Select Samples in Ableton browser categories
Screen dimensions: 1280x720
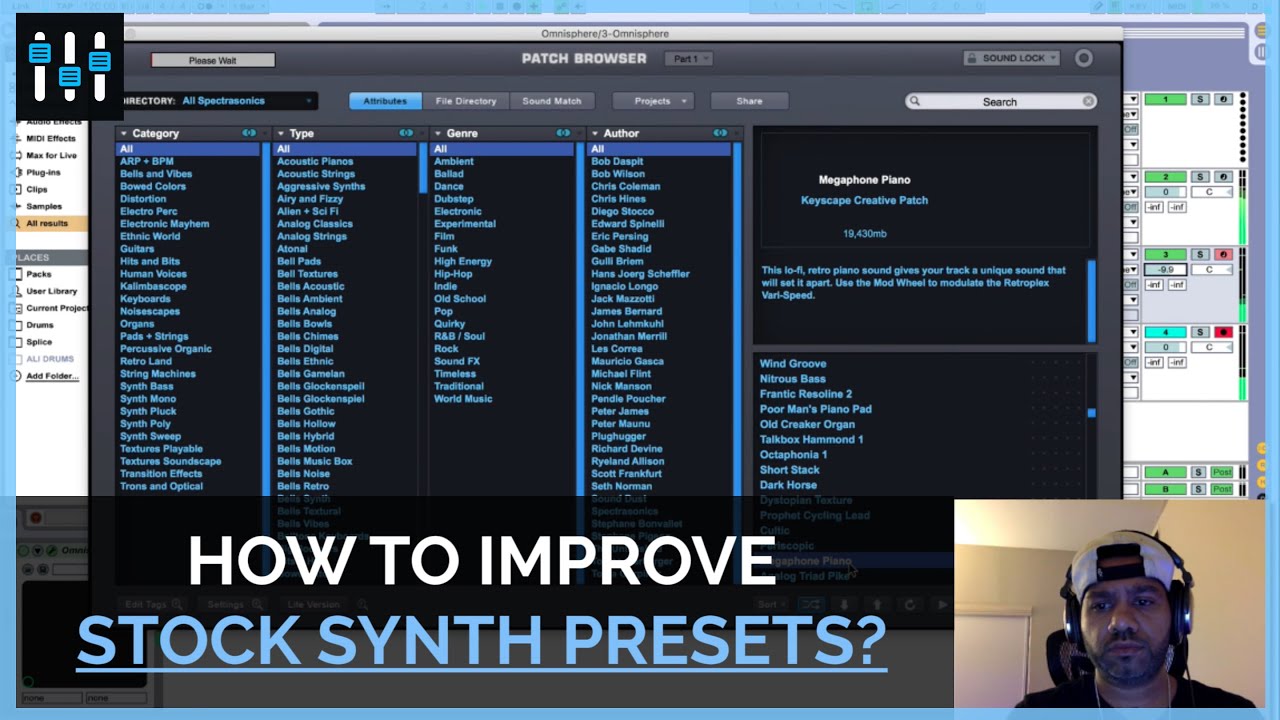click(x=43, y=206)
